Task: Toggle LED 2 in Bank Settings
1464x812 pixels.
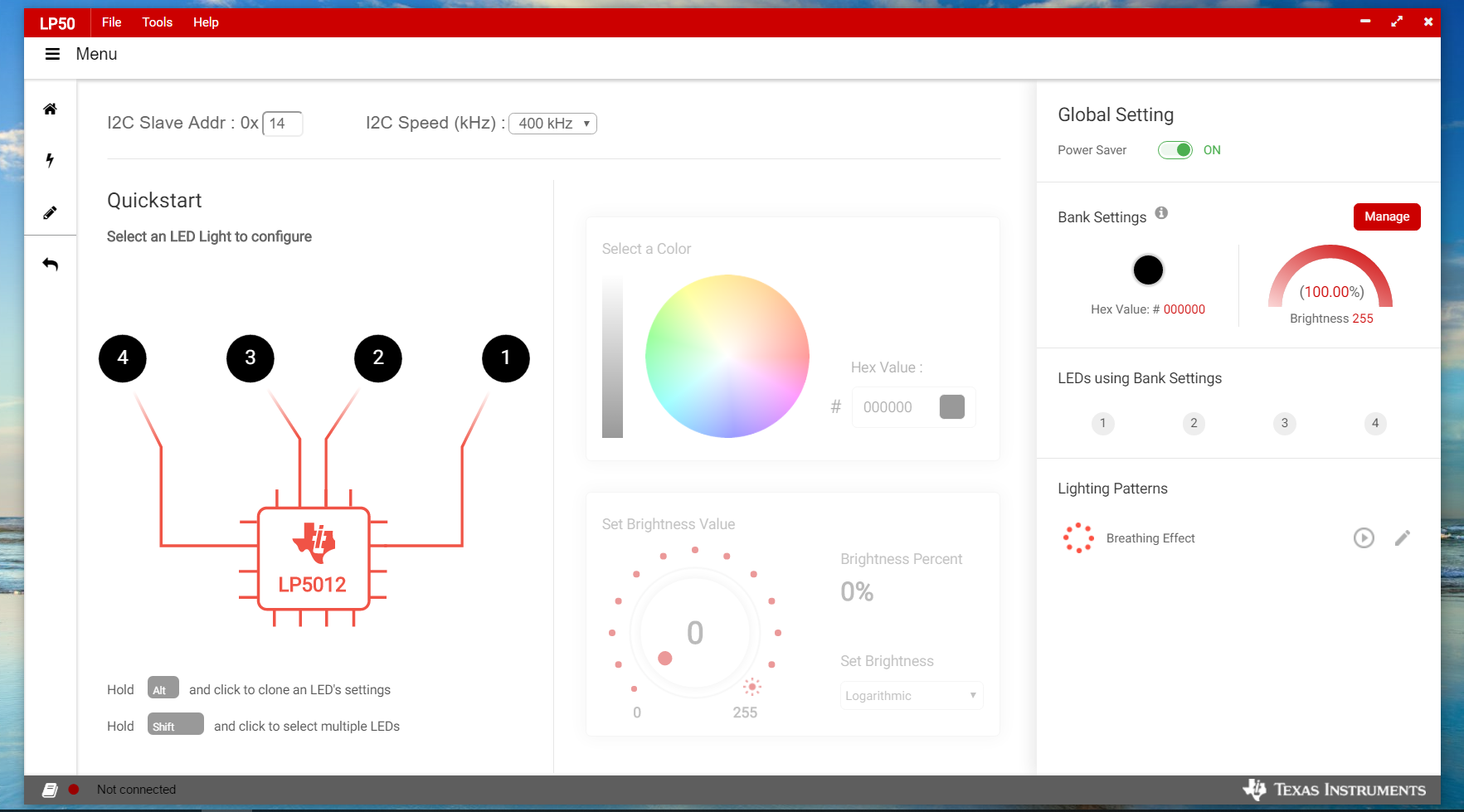Action: (1194, 423)
